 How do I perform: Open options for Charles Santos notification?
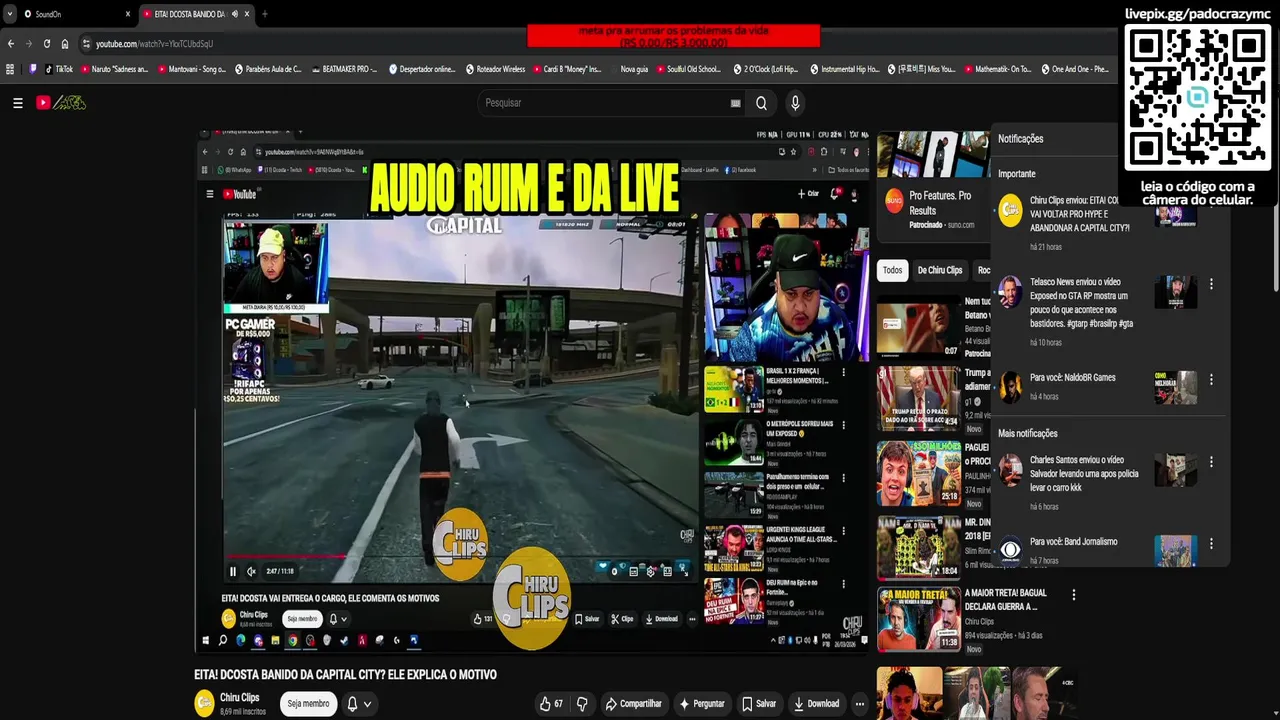[1211, 462]
